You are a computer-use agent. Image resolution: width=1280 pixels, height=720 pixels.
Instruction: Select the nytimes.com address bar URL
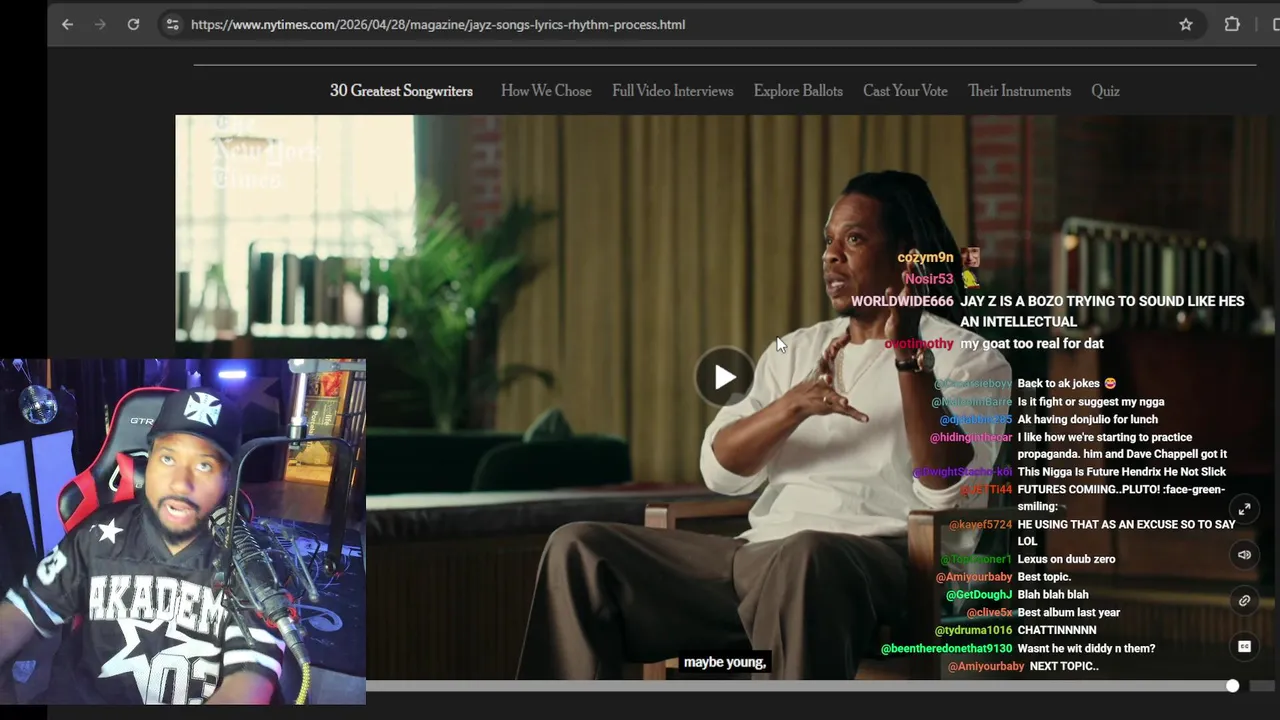(x=438, y=24)
